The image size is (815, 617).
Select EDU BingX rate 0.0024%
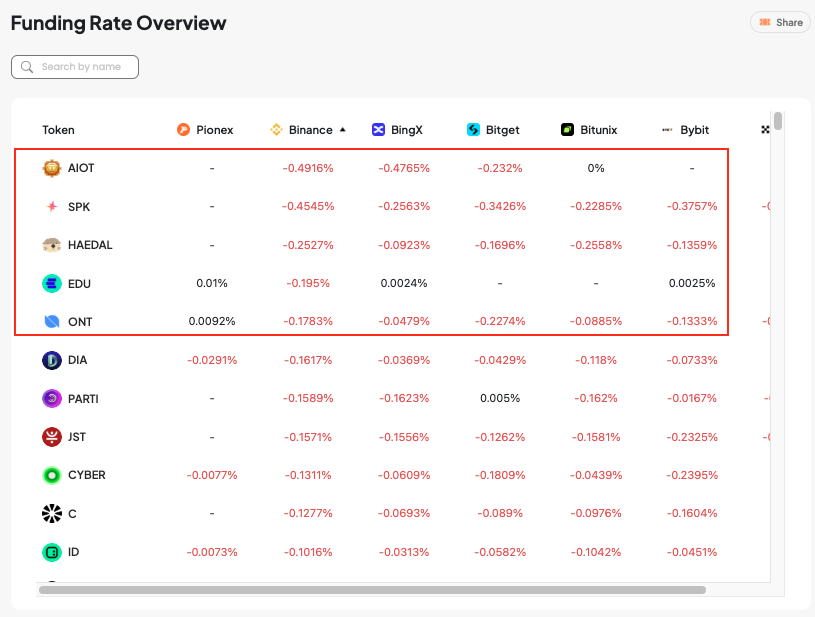404,283
